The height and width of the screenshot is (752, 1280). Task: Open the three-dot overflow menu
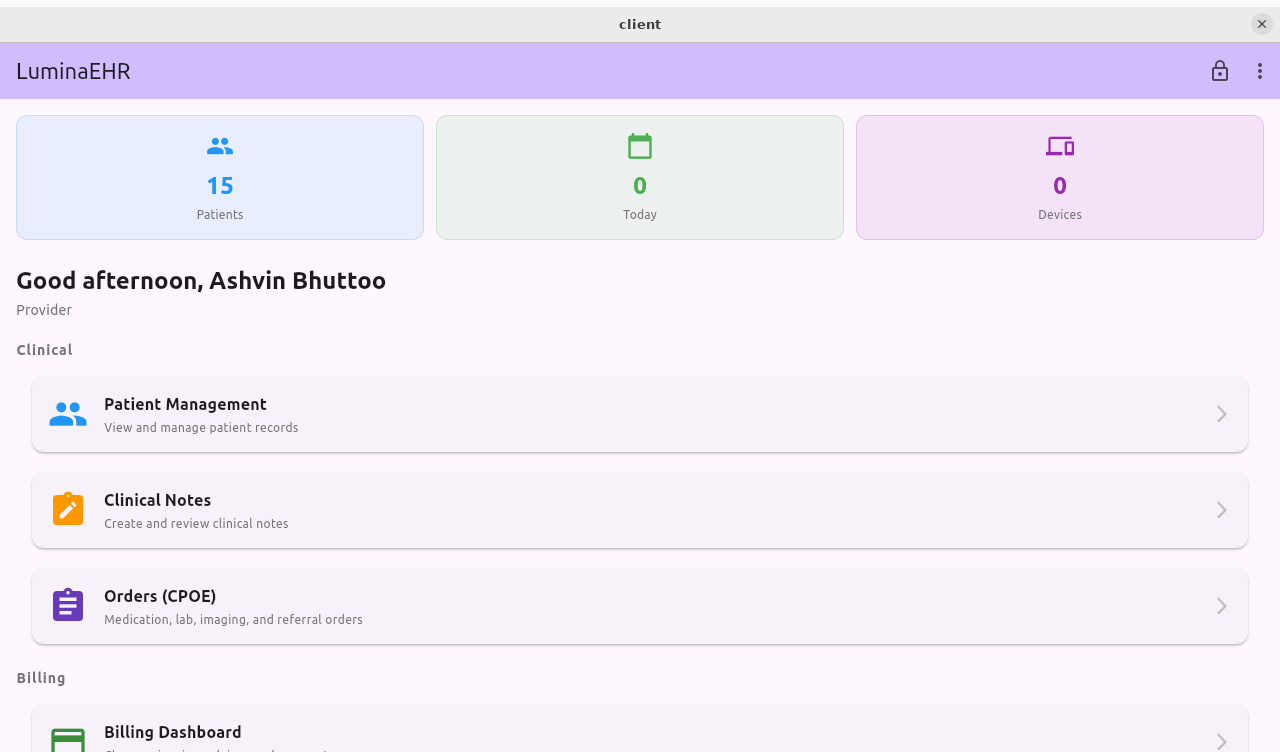tap(1259, 71)
